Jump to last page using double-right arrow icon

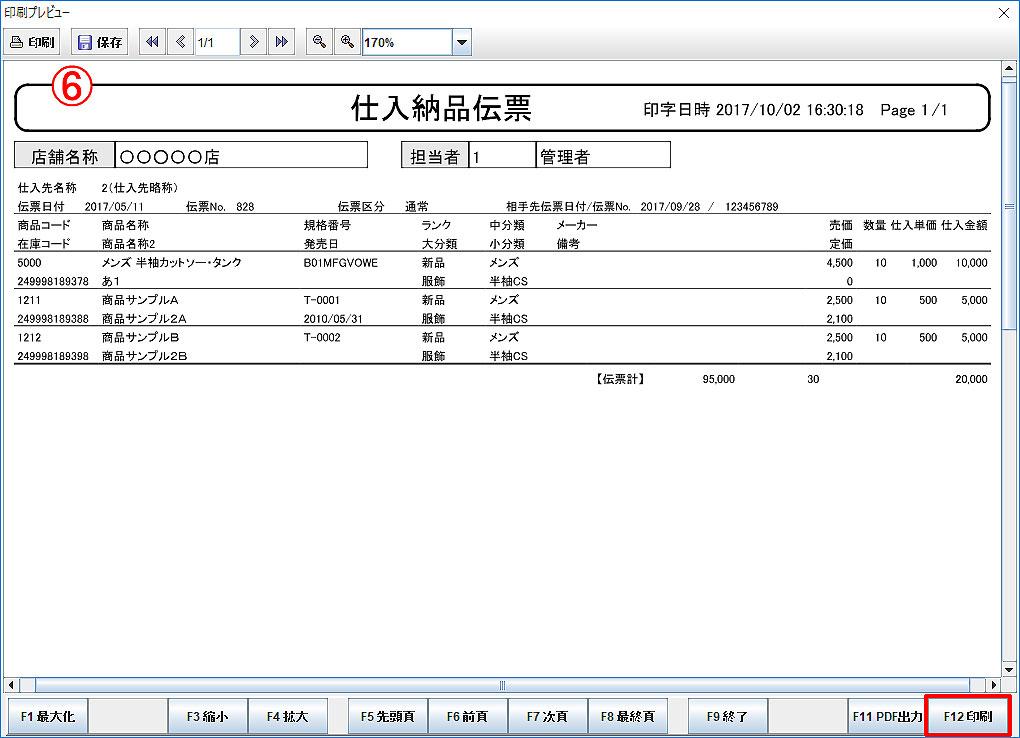(281, 42)
